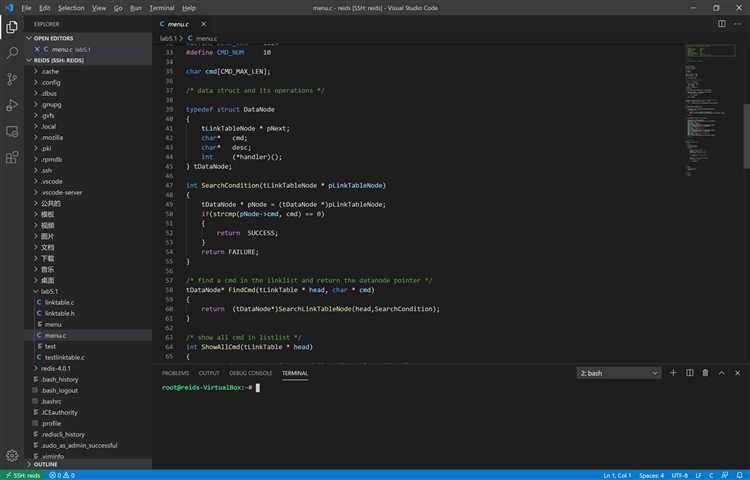The image size is (750, 480).
Task: Open the Manage gear menu
Action: (x=12, y=455)
